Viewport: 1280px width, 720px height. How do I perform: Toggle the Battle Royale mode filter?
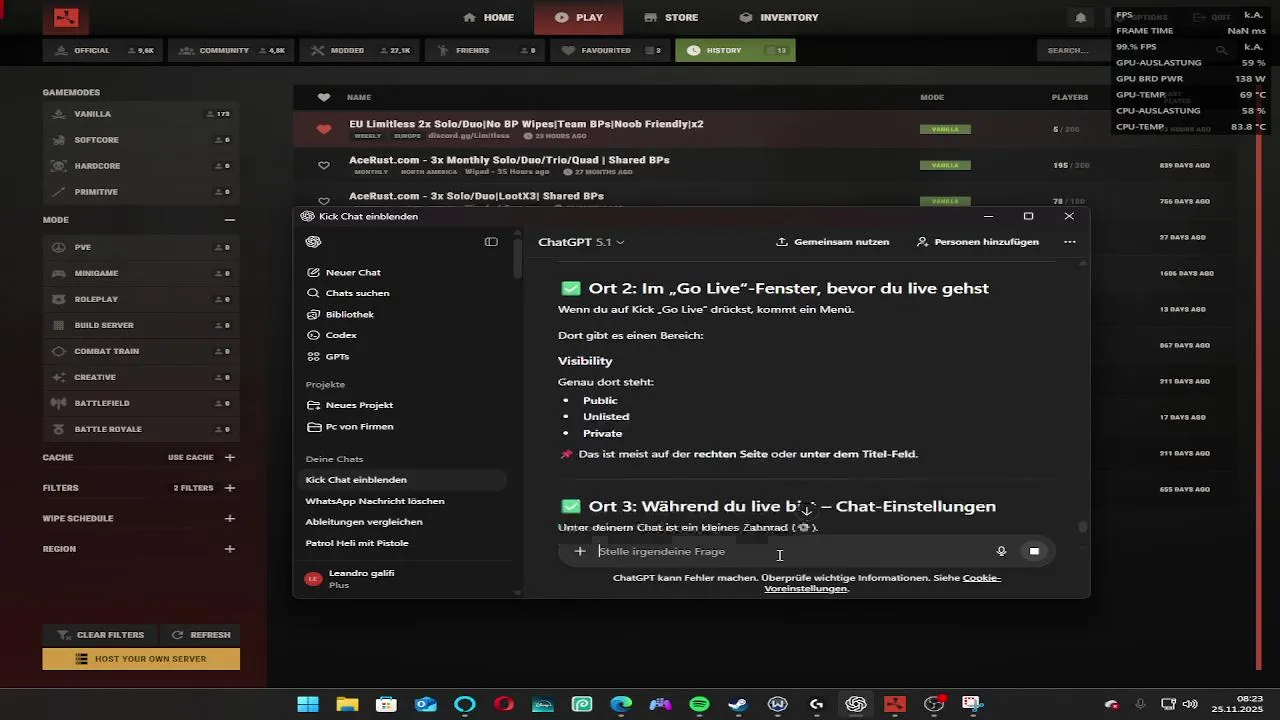click(x=141, y=429)
